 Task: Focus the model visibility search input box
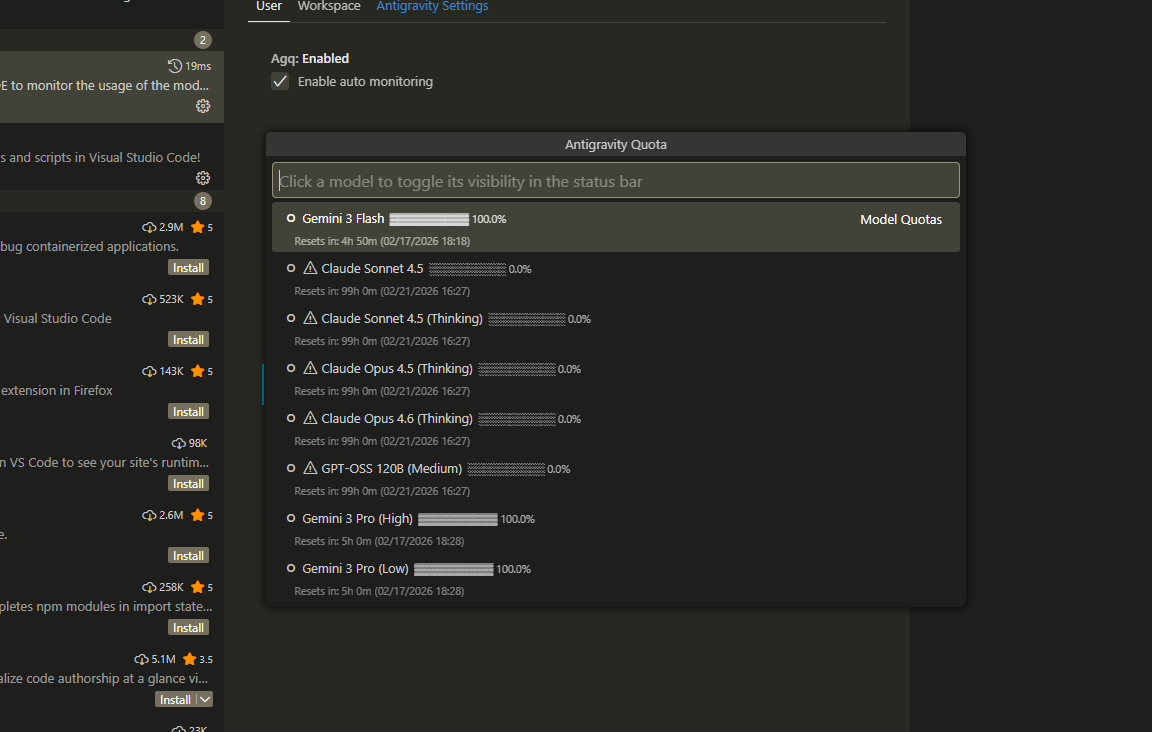pos(615,181)
